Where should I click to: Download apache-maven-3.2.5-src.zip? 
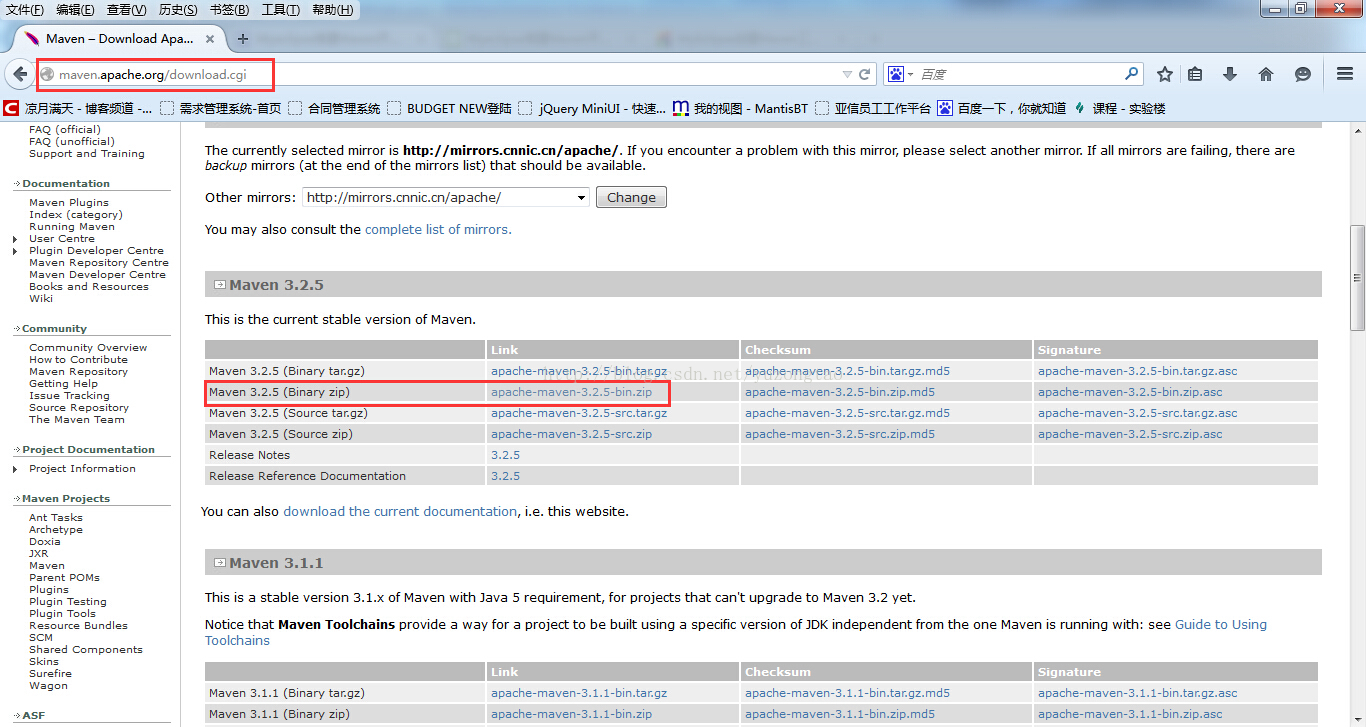571,434
